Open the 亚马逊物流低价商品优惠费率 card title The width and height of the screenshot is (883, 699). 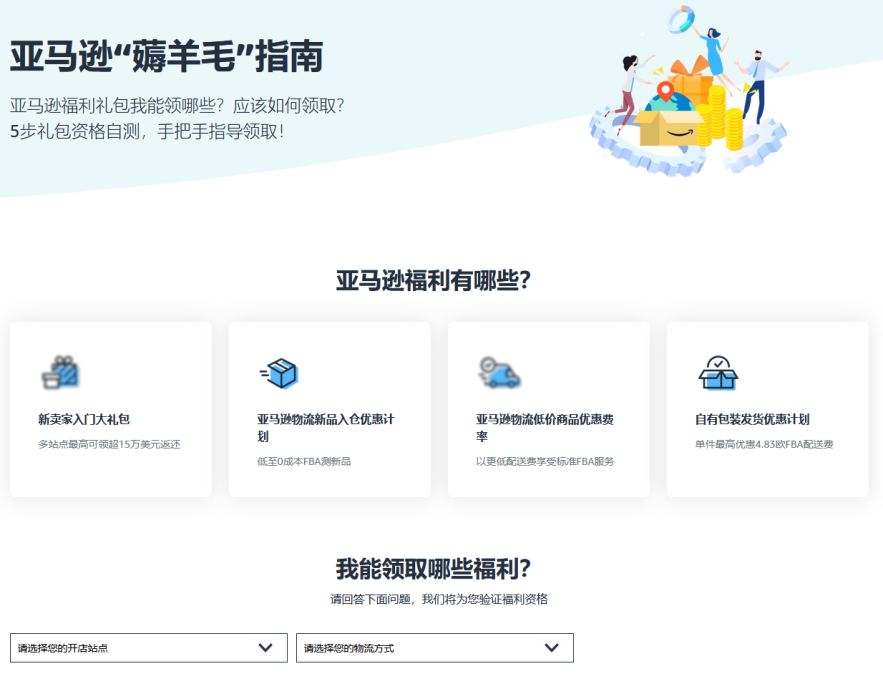545,428
